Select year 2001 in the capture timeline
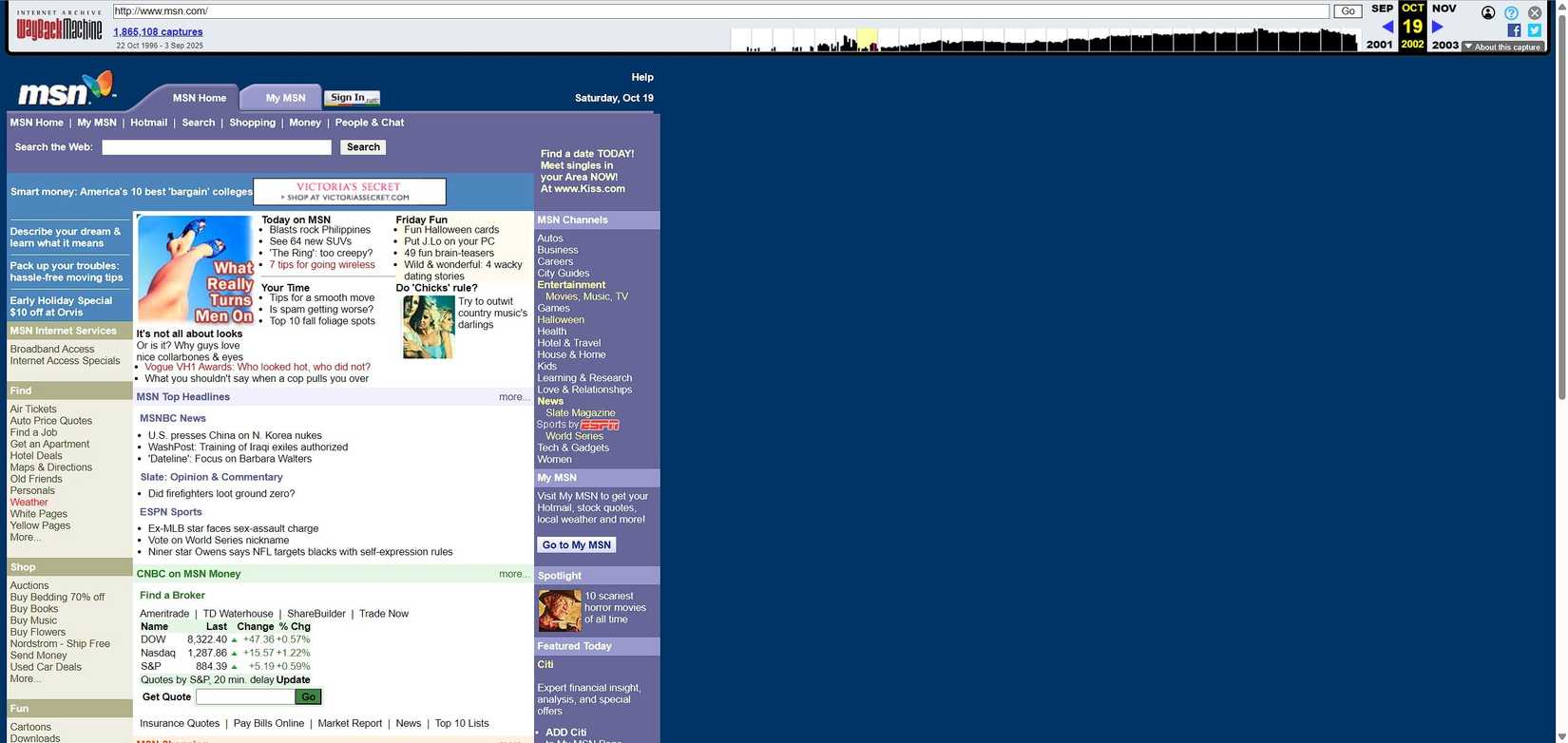The height and width of the screenshot is (743, 1568). pyautogui.click(x=1380, y=45)
